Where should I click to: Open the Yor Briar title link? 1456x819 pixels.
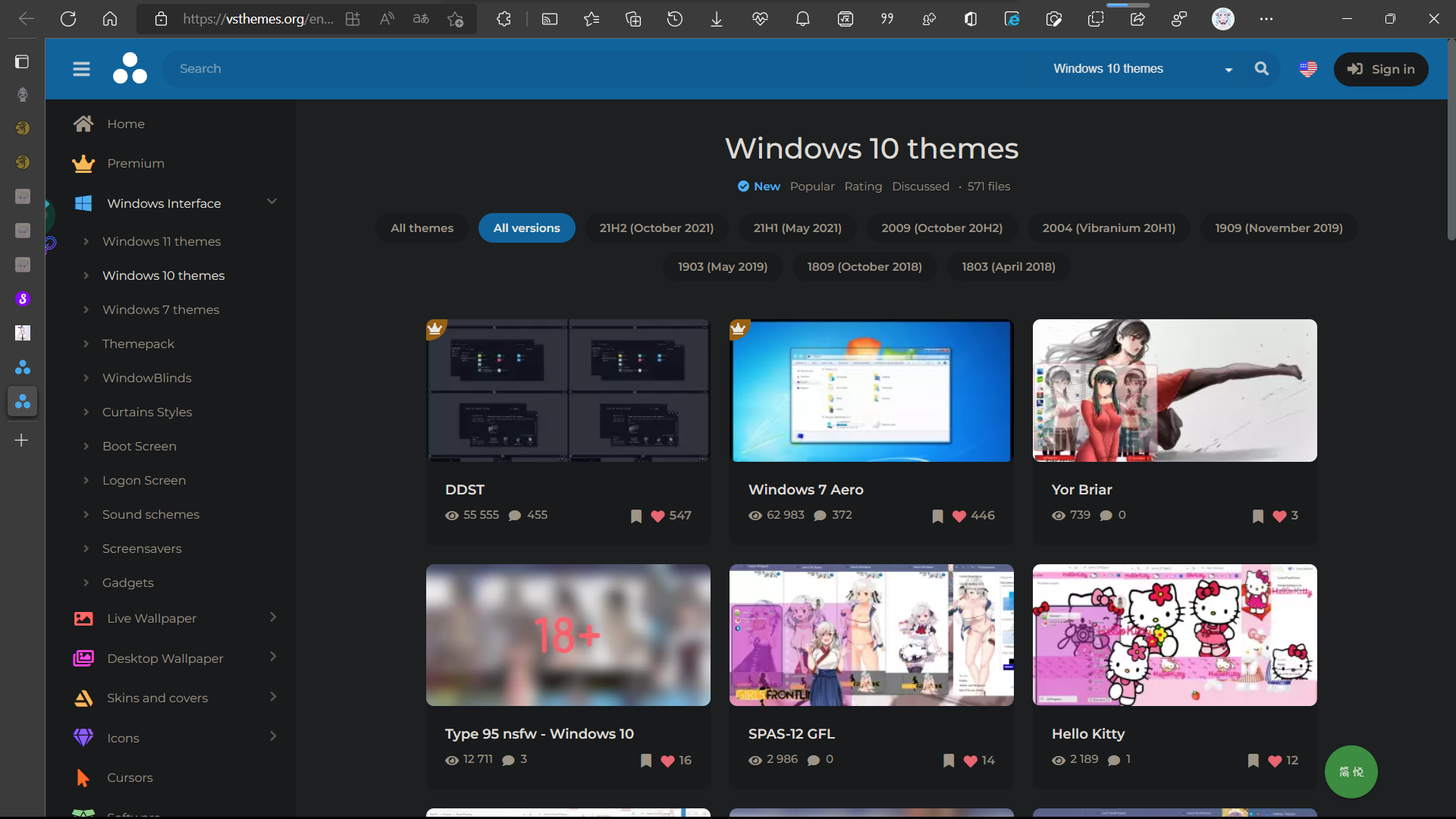1081,490
